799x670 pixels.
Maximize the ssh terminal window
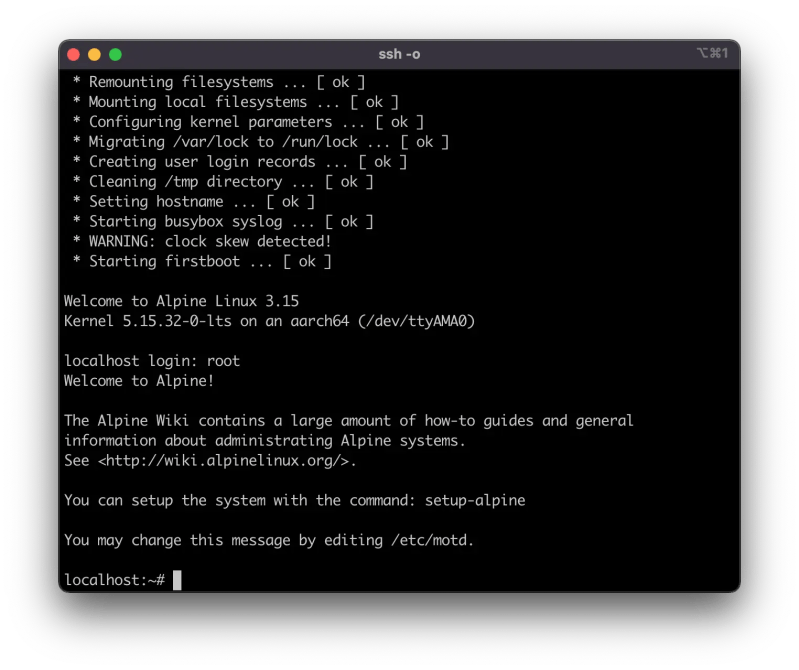click(x=115, y=55)
